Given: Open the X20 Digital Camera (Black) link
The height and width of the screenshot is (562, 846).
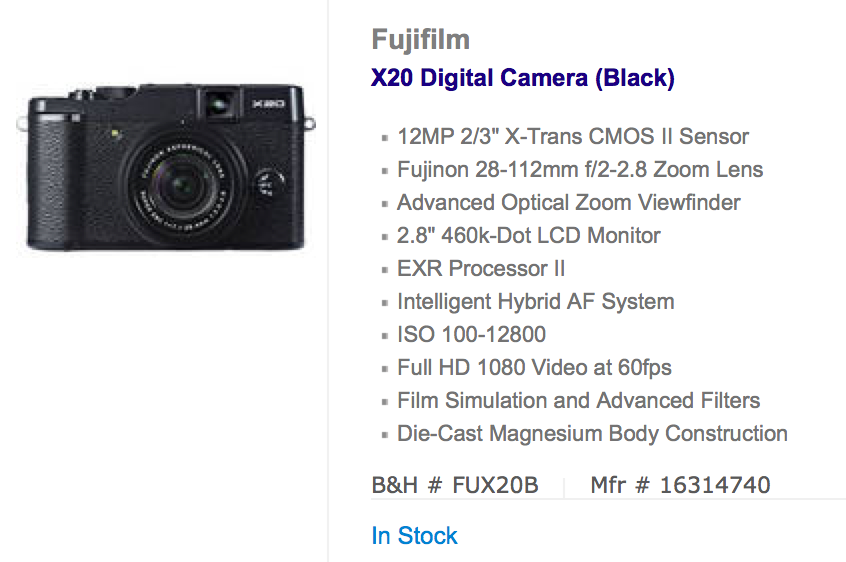Looking at the screenshot, I should (523, 78).
